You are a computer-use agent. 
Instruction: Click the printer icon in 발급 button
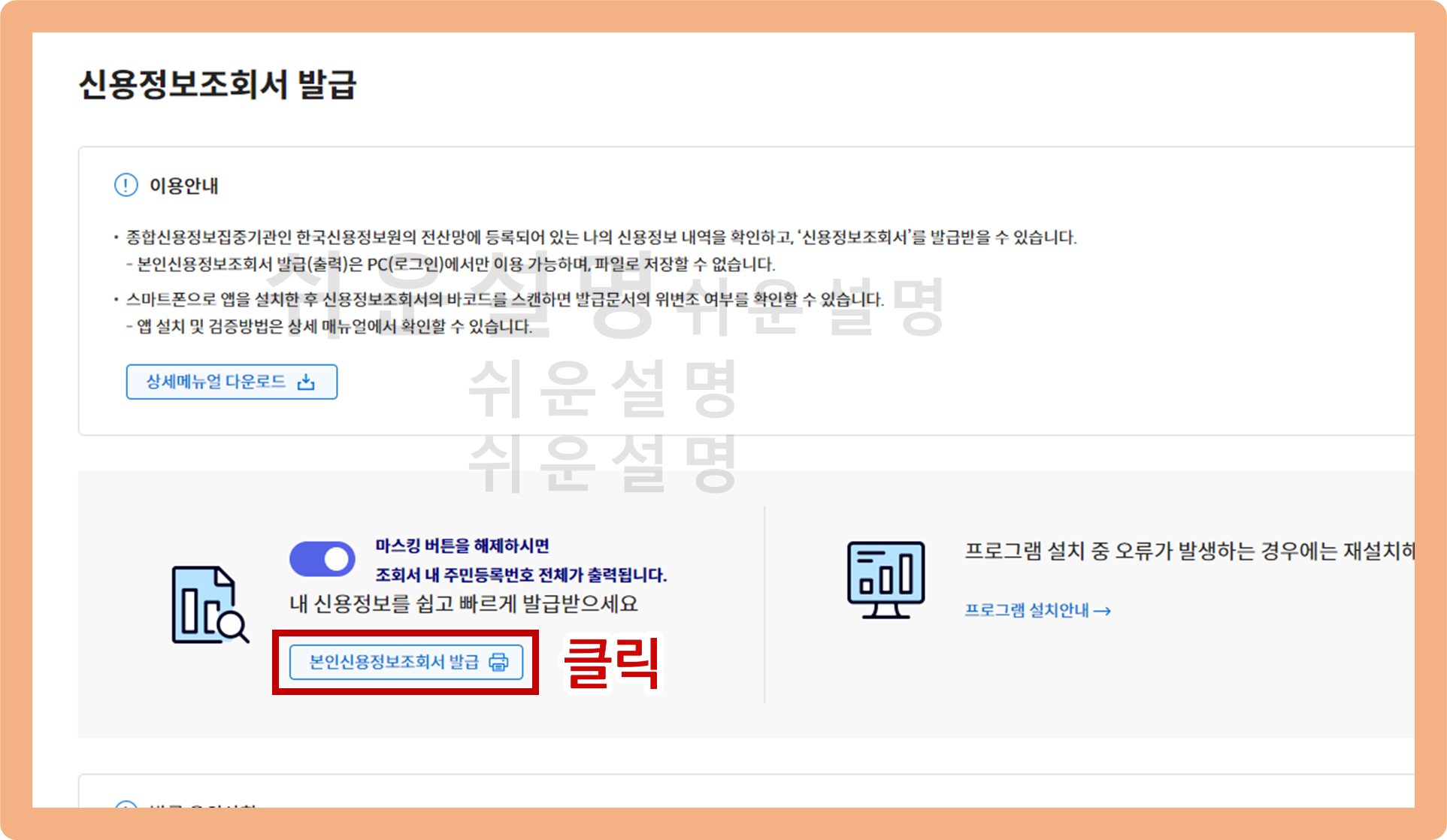498,662
